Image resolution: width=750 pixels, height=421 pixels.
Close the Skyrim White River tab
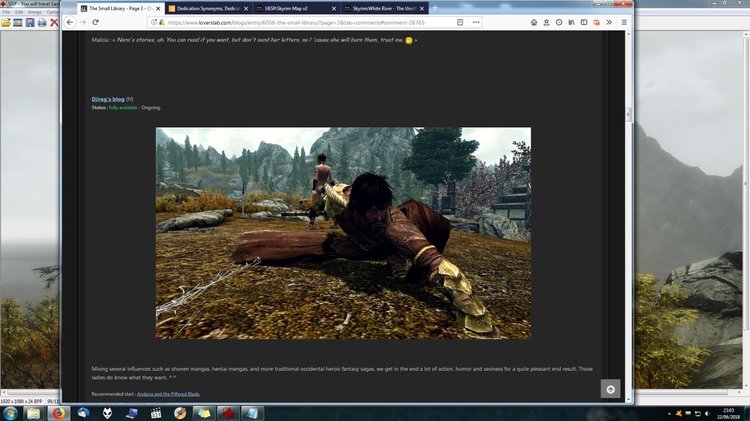click(x=422, y=9)
